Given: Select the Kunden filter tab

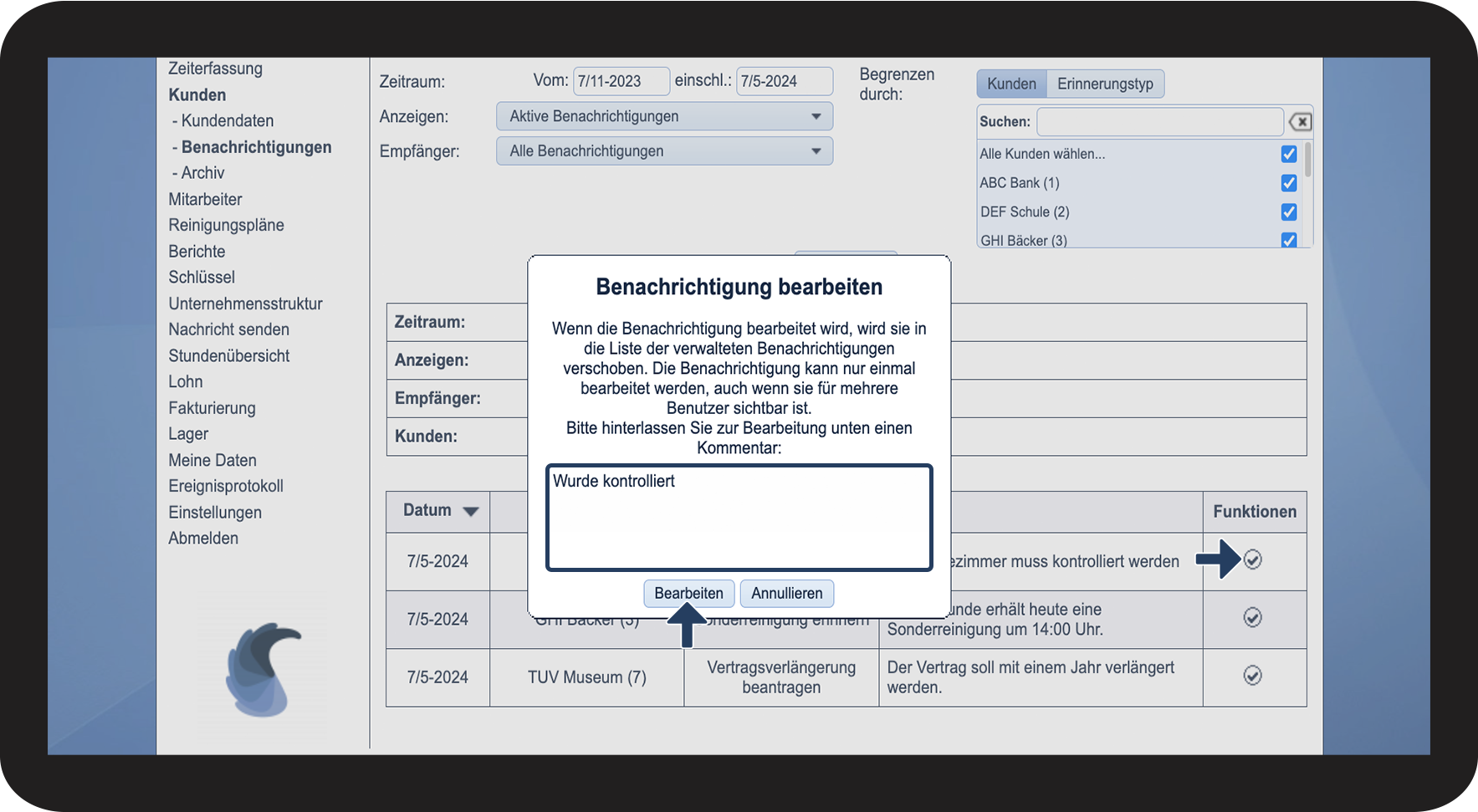Looking at the screenshot, I should coord(1011,84).
